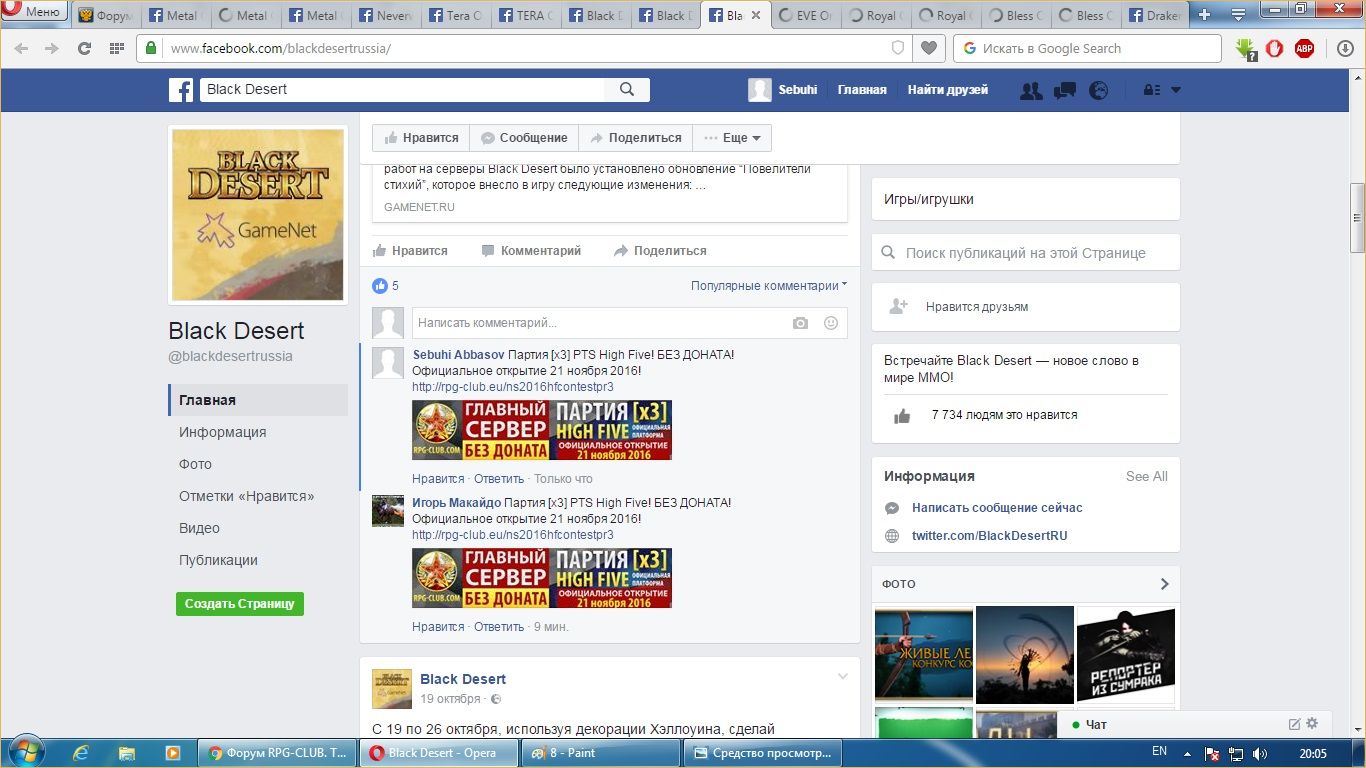Image resolution: width=1366 pixels, height=768 pixels.
Task: Click the Adblock Plus extension icon
Action: pyautogui.click(x=1304, y=48)
